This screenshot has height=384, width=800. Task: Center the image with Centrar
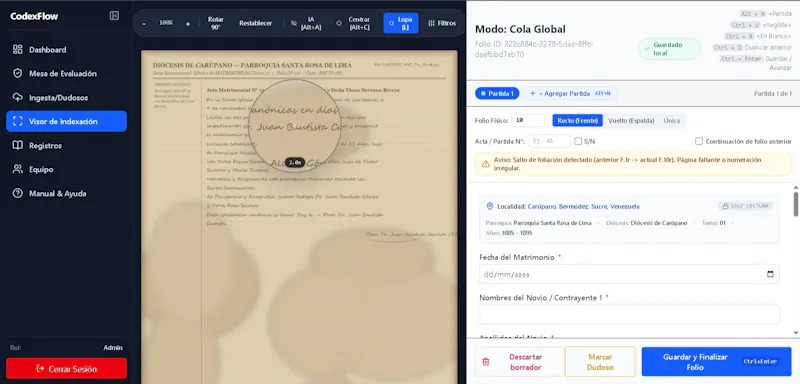[x=354, y=23]
